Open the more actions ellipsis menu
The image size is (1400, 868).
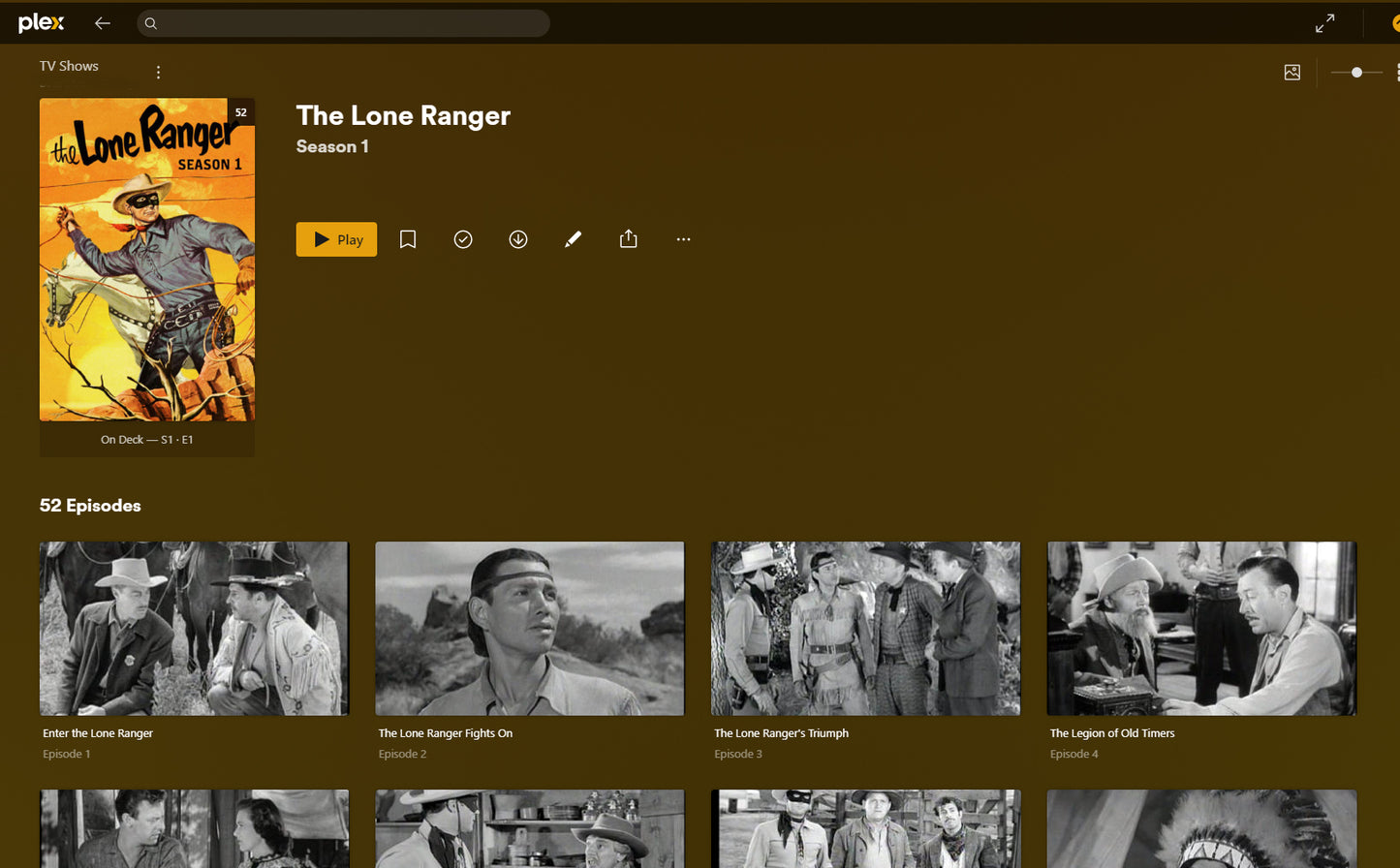[683, 239]
